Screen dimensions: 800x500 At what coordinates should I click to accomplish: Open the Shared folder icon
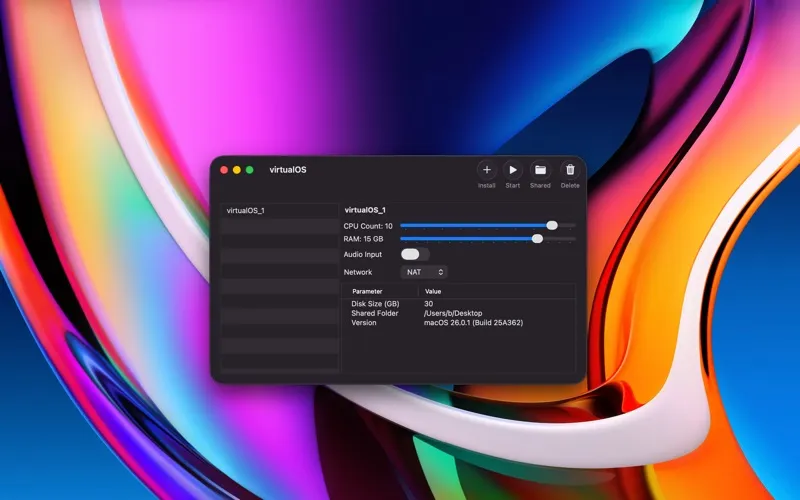pos(540,170)
